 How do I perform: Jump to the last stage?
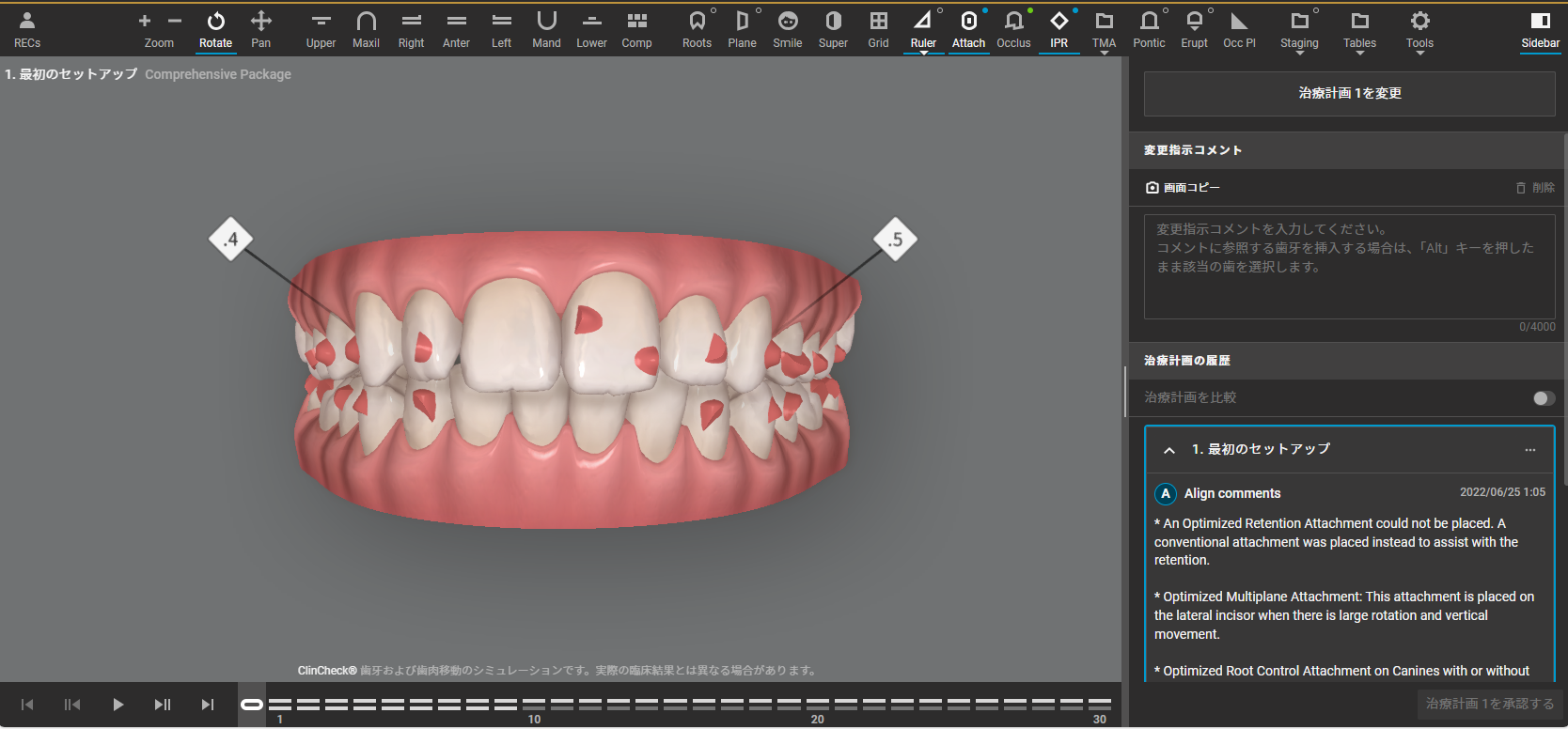(208, 705)
